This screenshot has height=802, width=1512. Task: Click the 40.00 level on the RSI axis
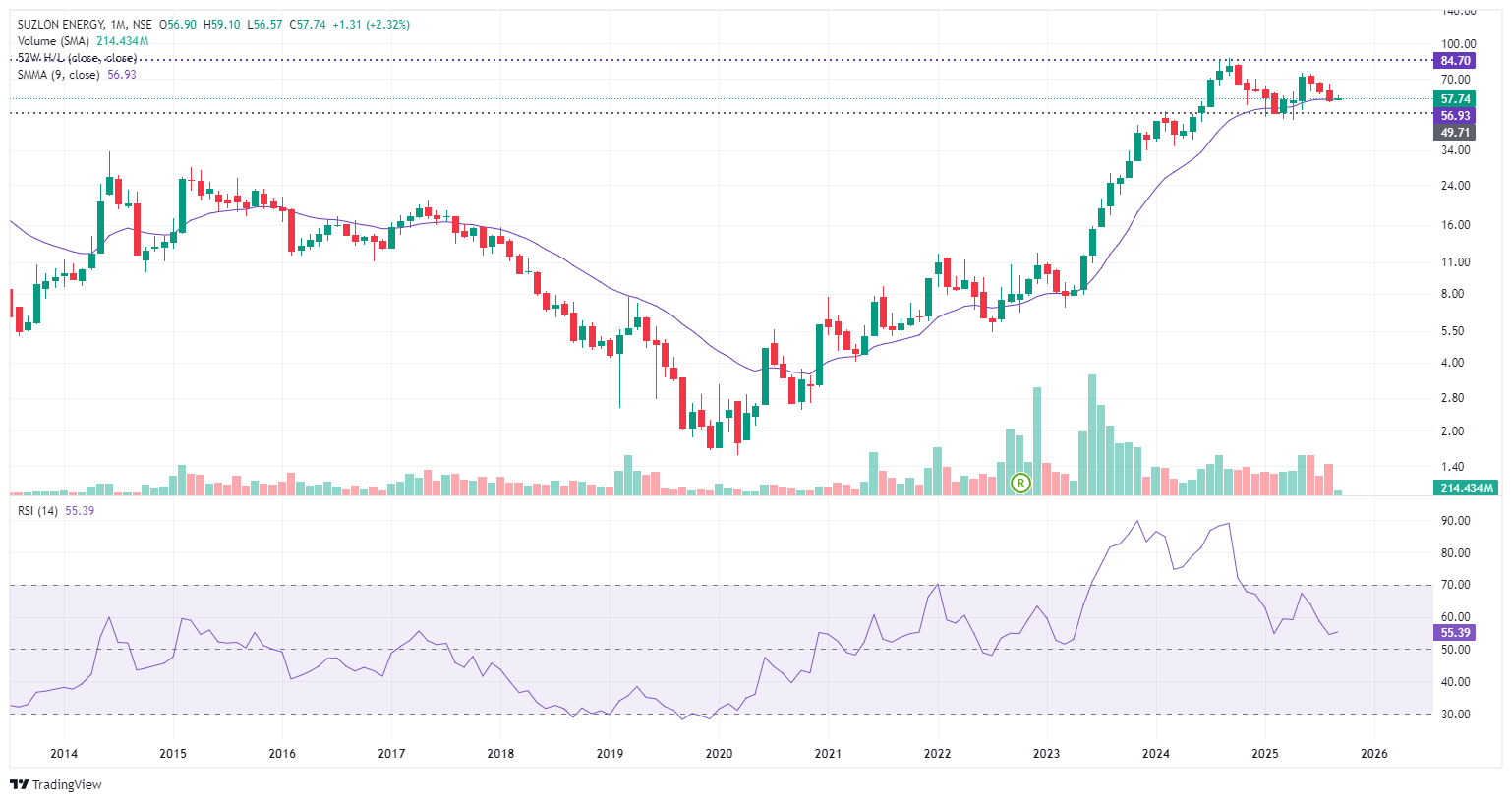point(1456,682)
